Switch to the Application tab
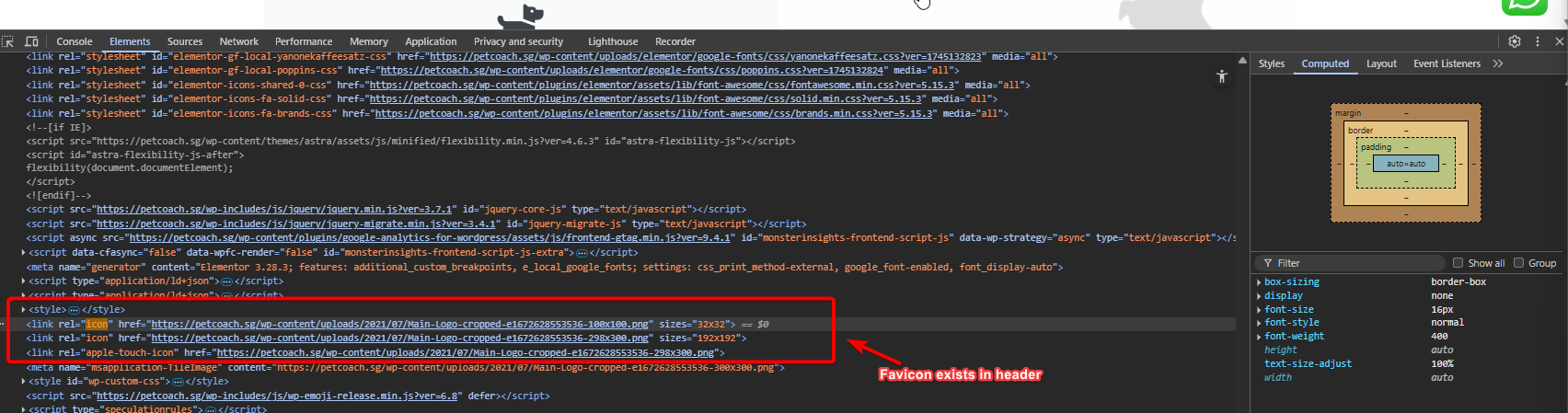This screenshot has width=1568, height=413. 431,41
